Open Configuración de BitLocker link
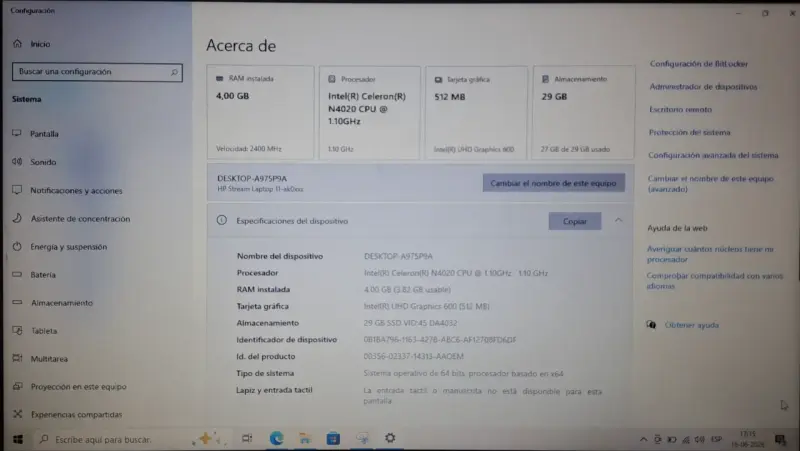This screenshot has width=800, height=451. point(698,64)
